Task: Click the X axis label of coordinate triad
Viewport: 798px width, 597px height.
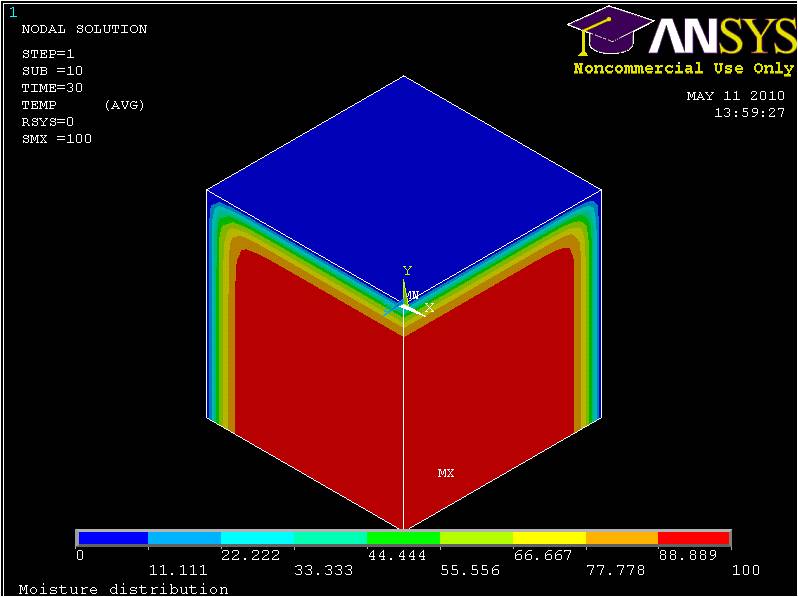Action: pos(429,307)
